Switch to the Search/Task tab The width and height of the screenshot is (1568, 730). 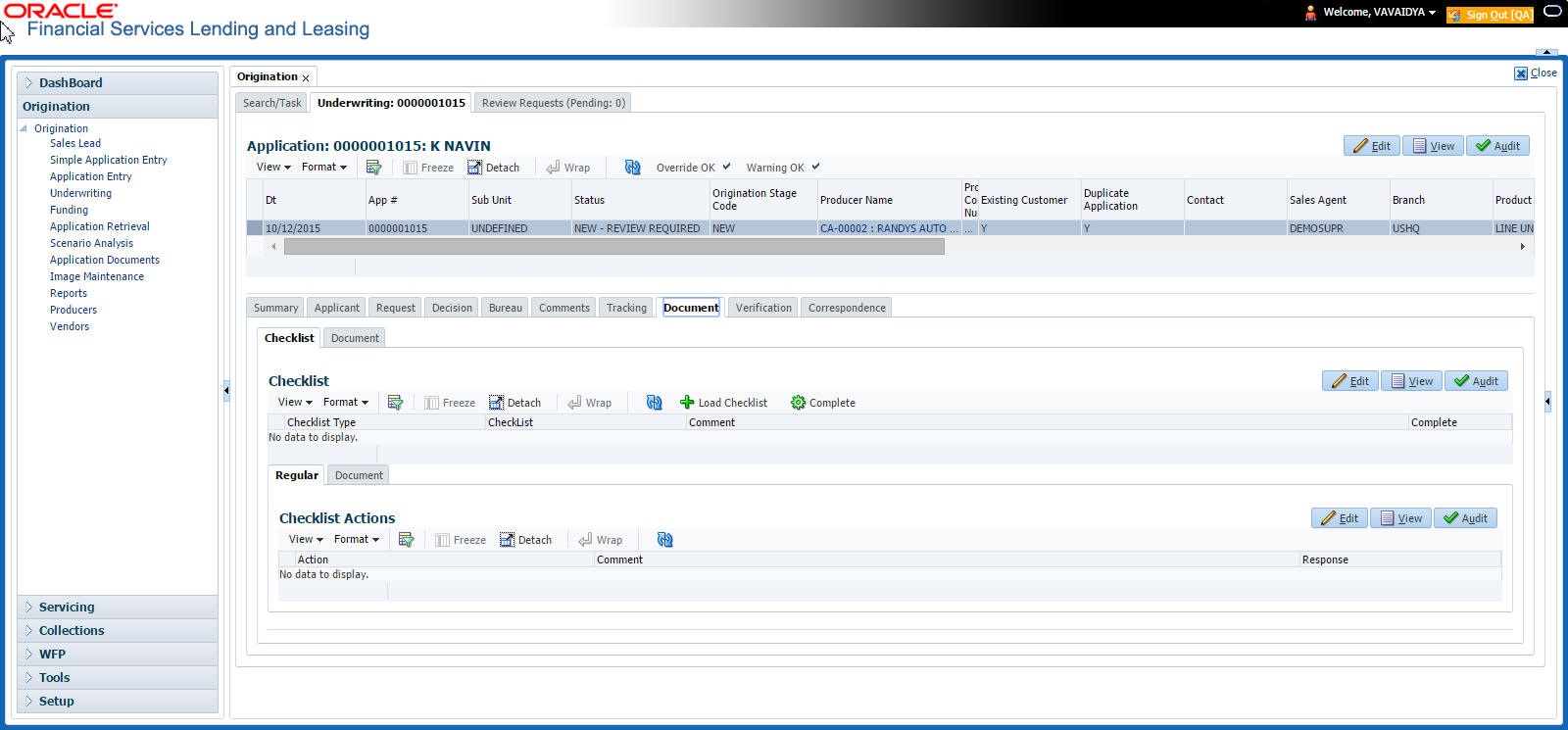tap(272, 103)
